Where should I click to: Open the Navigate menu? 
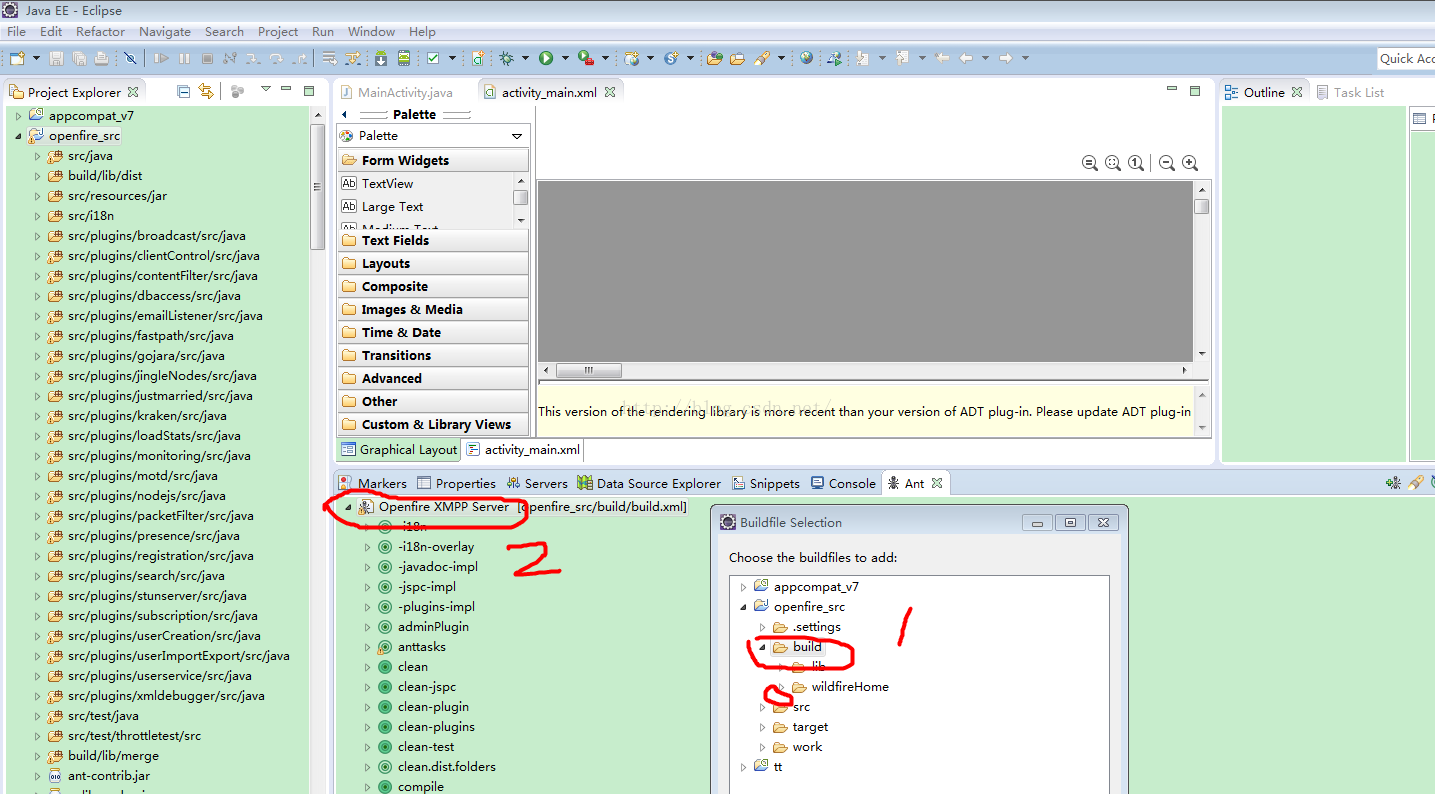(165, 31)
